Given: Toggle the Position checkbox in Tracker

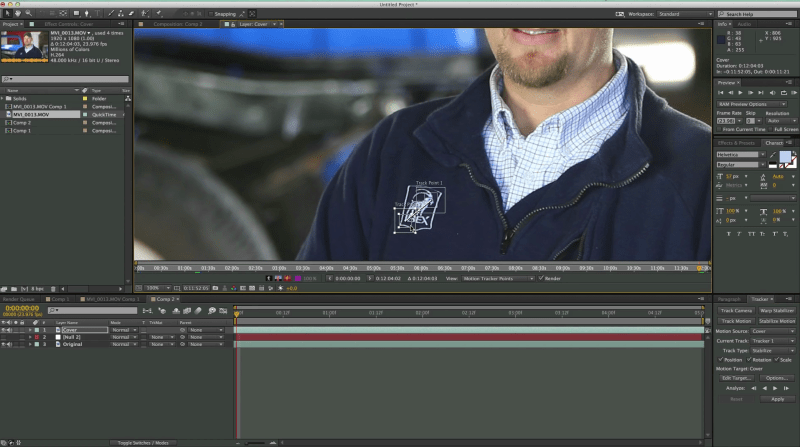Looking at the screenshot, I should click(x=720, y=359).
